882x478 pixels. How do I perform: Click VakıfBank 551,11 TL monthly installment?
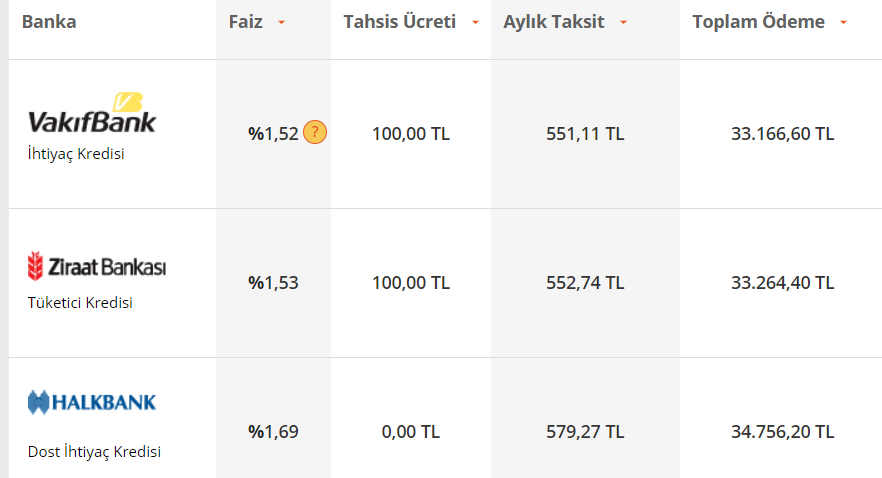point(585,134)
